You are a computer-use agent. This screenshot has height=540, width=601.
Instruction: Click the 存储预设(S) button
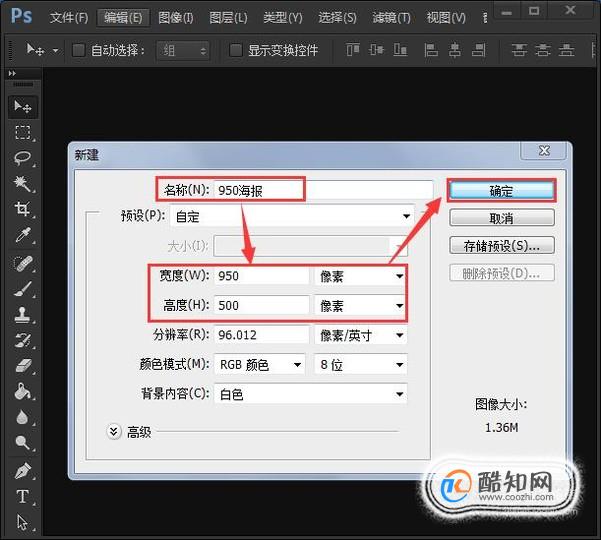pos(502,246)
